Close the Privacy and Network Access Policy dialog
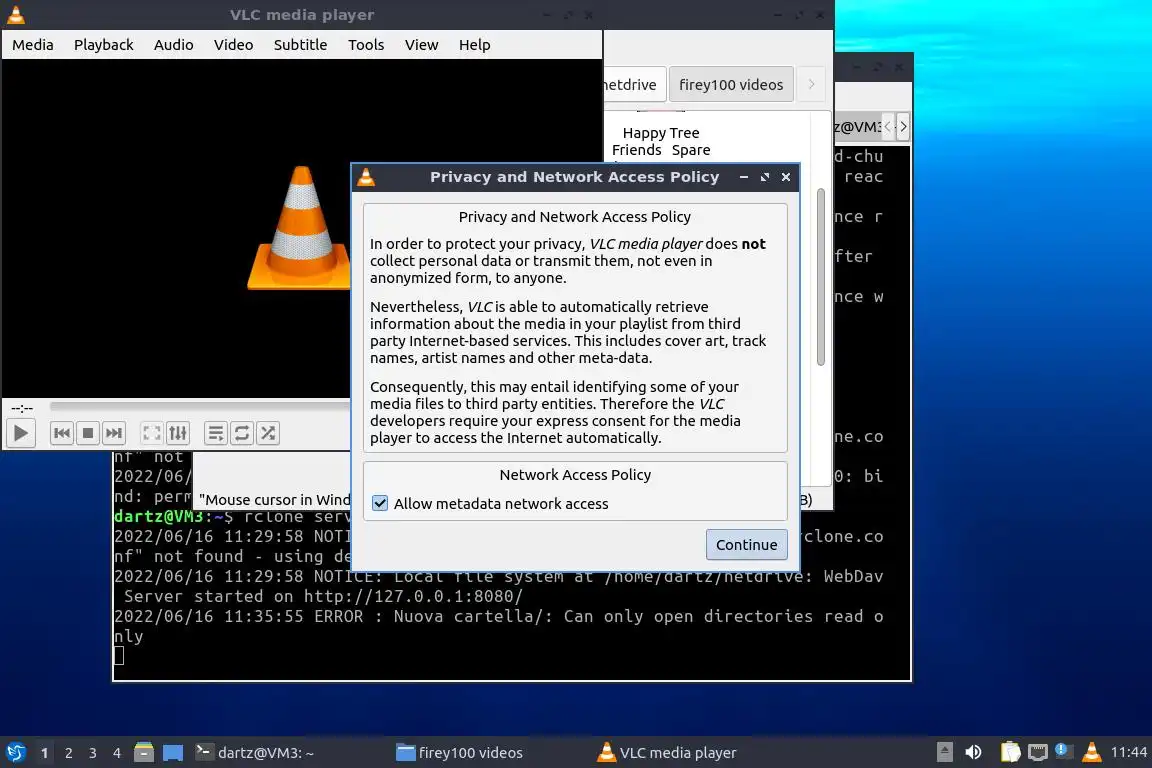1152x768 pixels. pyautogui.click(x=786, y=177)
